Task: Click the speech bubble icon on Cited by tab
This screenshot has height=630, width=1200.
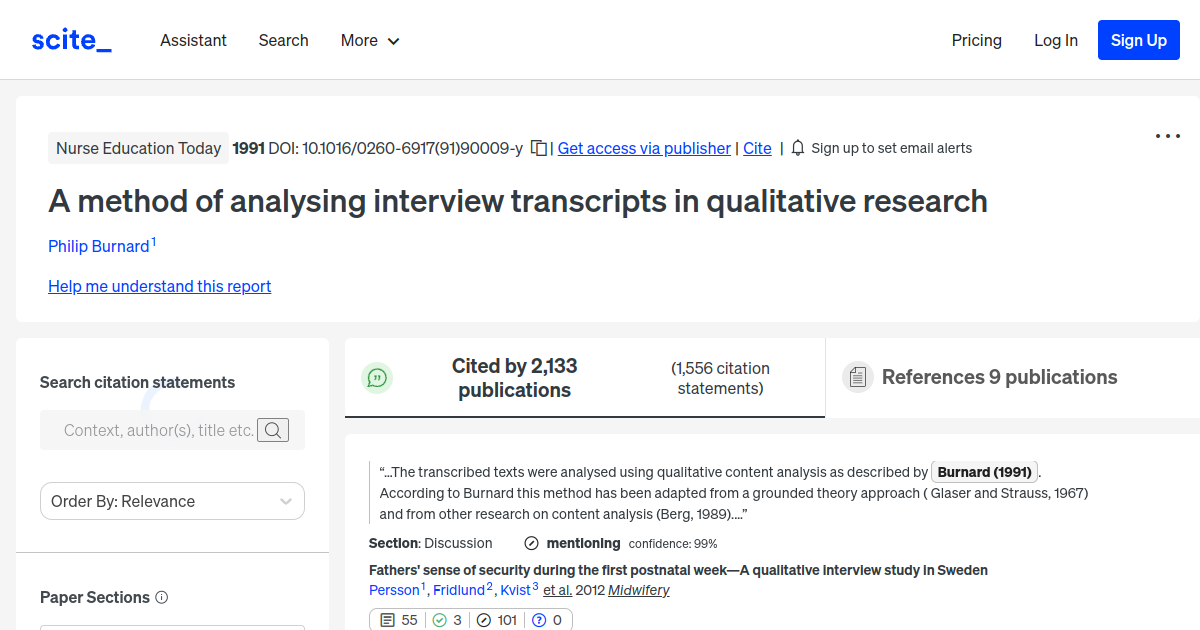Action: (x=377, y=378)
